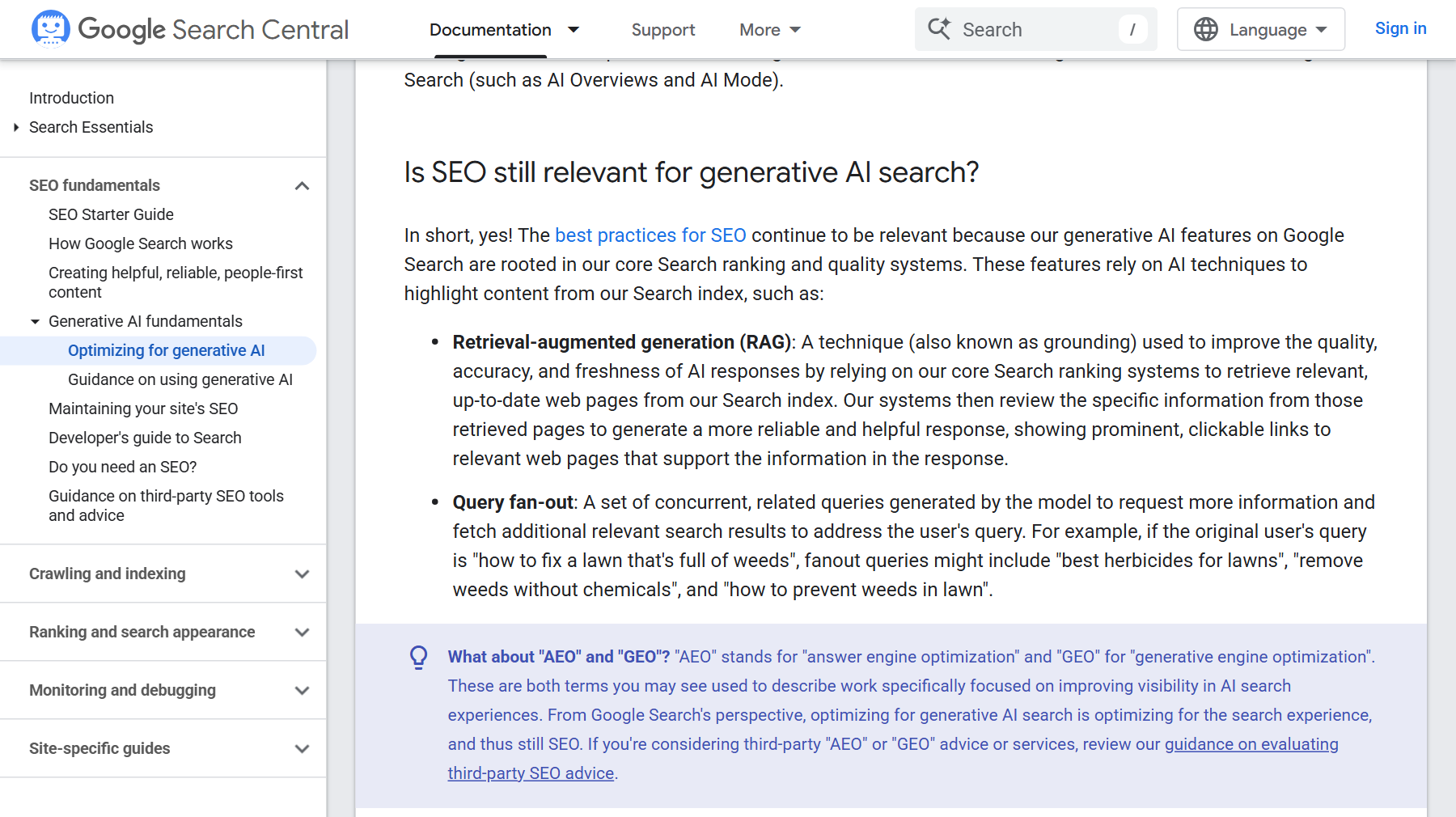Expand the Site-specific guides section
Viewport: 1456px width, 817px height.
[302, 748]
